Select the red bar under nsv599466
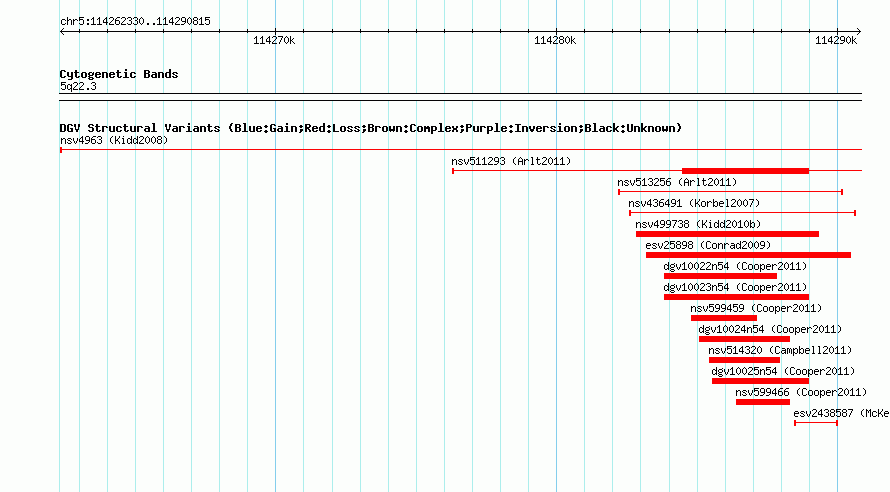This screenshot has height=492, width=890. pyautogui.click(x=763, y=402)
